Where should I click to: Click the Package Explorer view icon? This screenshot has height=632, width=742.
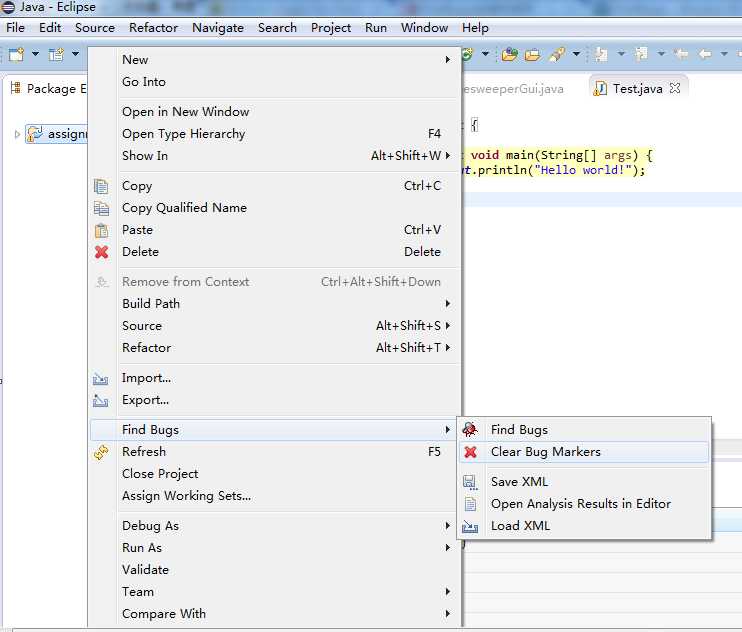click(x=16, y=88)
